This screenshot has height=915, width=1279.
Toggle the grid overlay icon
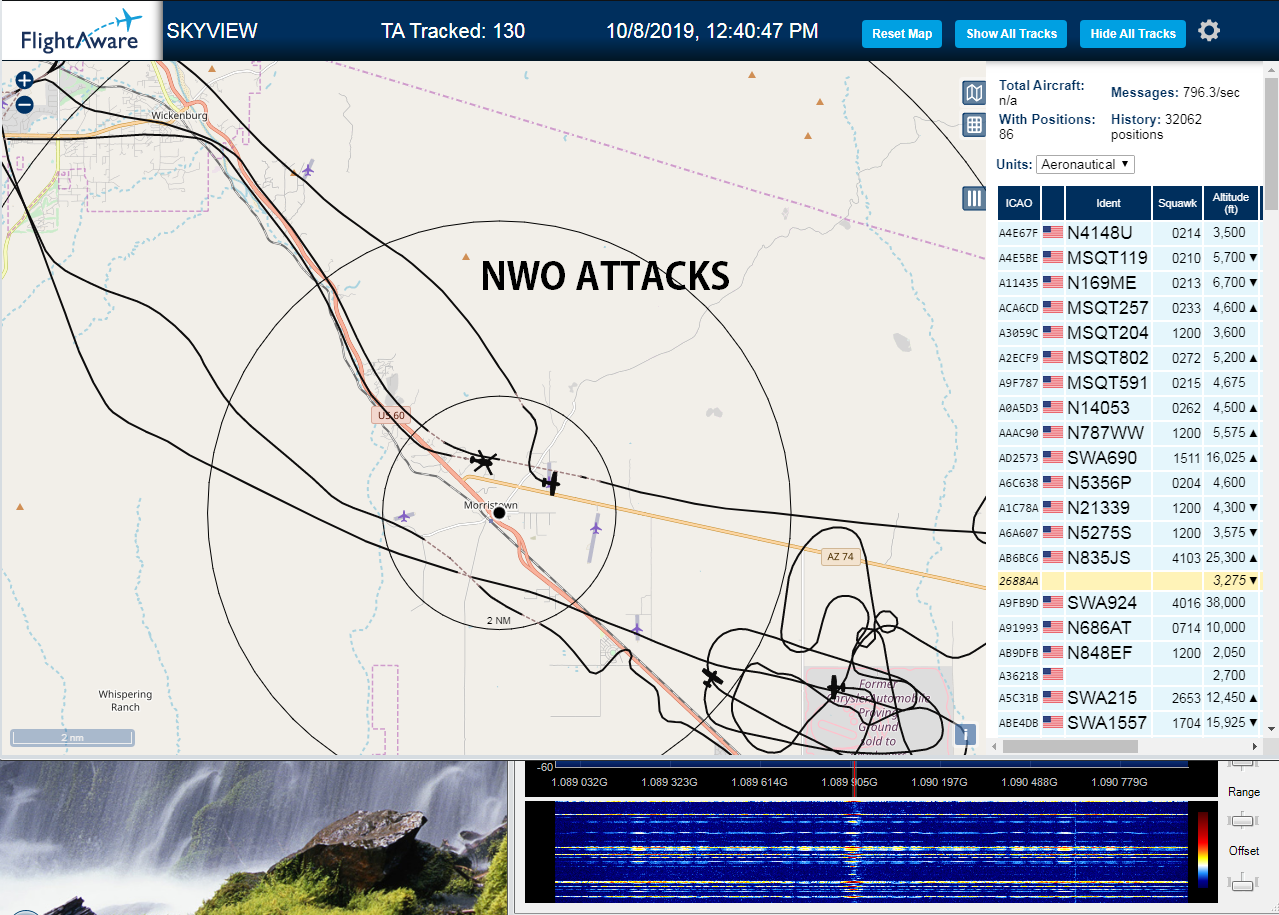click(x=974, y=124)
